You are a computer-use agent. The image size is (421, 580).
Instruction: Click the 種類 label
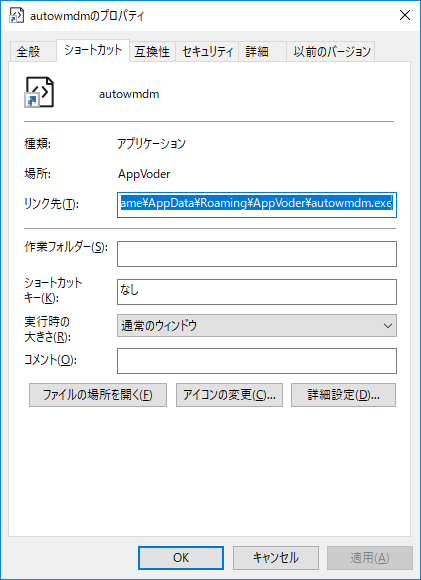point(37,144)
